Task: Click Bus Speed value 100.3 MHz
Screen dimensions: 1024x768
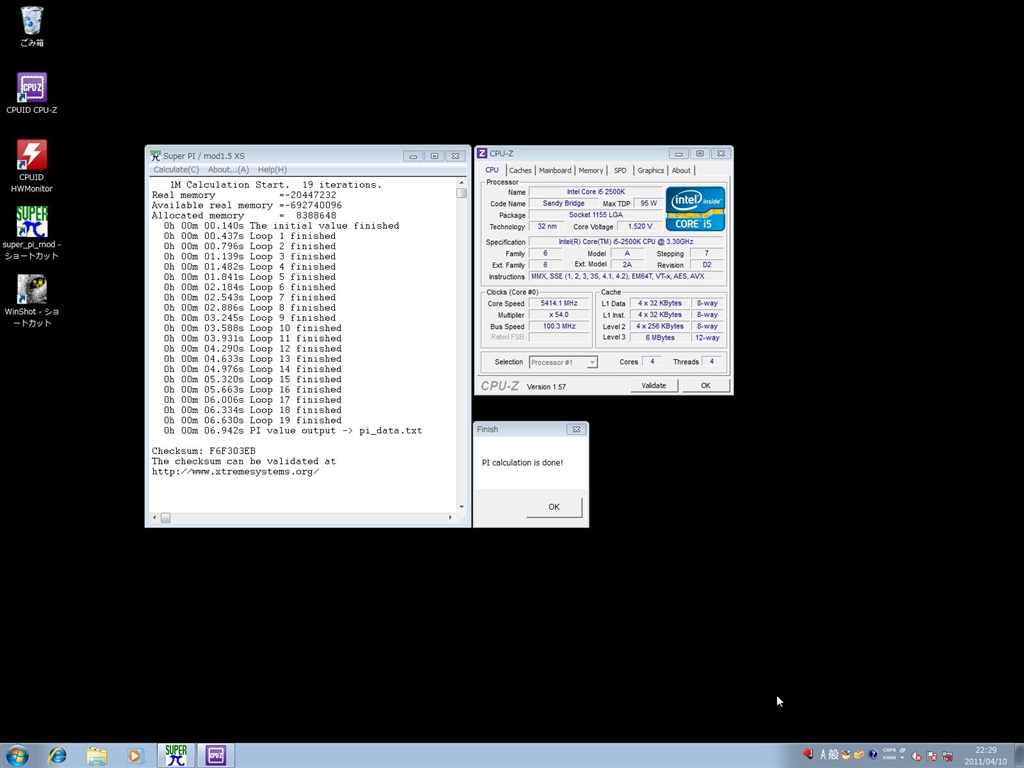Action: tap(559, 327)
